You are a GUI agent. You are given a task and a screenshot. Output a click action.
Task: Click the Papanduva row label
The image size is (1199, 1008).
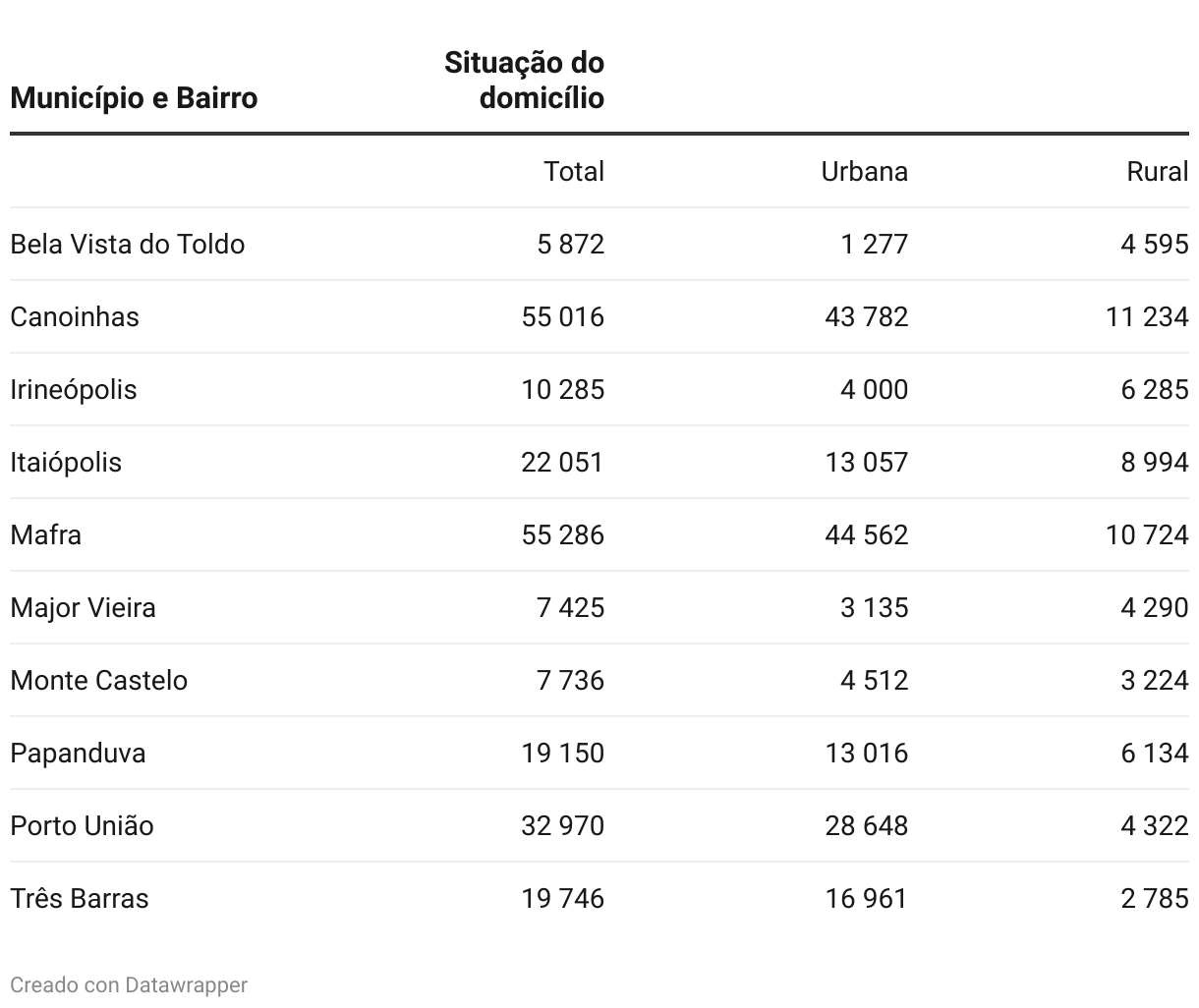click(78, 754)
